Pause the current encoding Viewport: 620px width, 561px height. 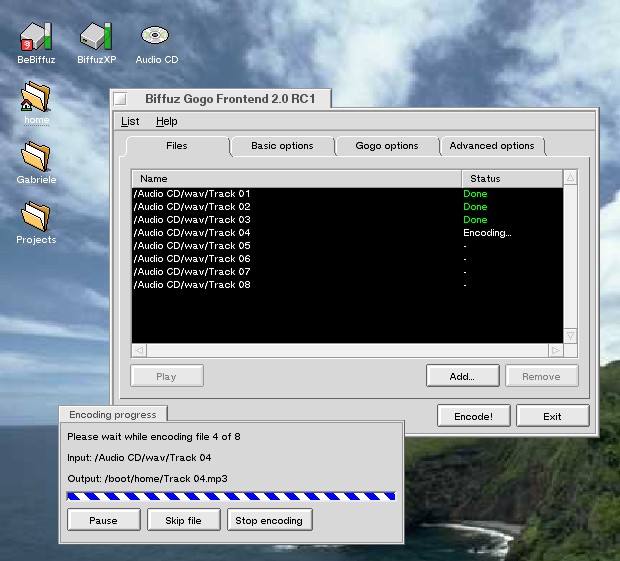pyautogui.click(x=104, y=520)
